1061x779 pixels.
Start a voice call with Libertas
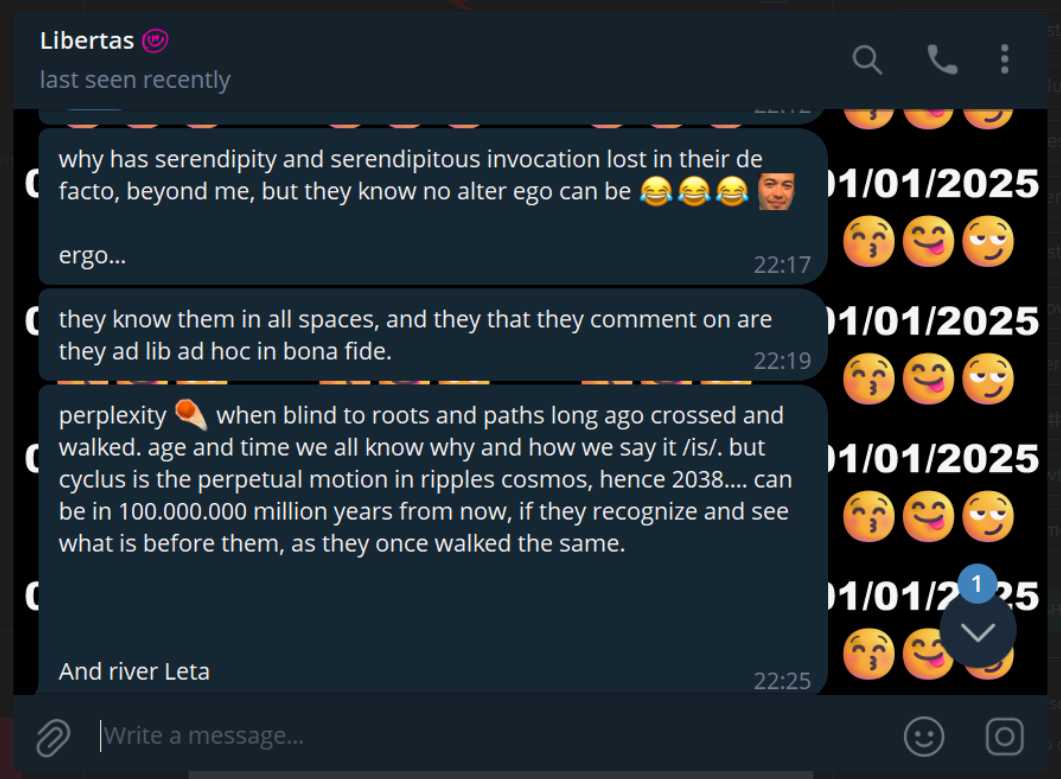click(x=941, y=60)
